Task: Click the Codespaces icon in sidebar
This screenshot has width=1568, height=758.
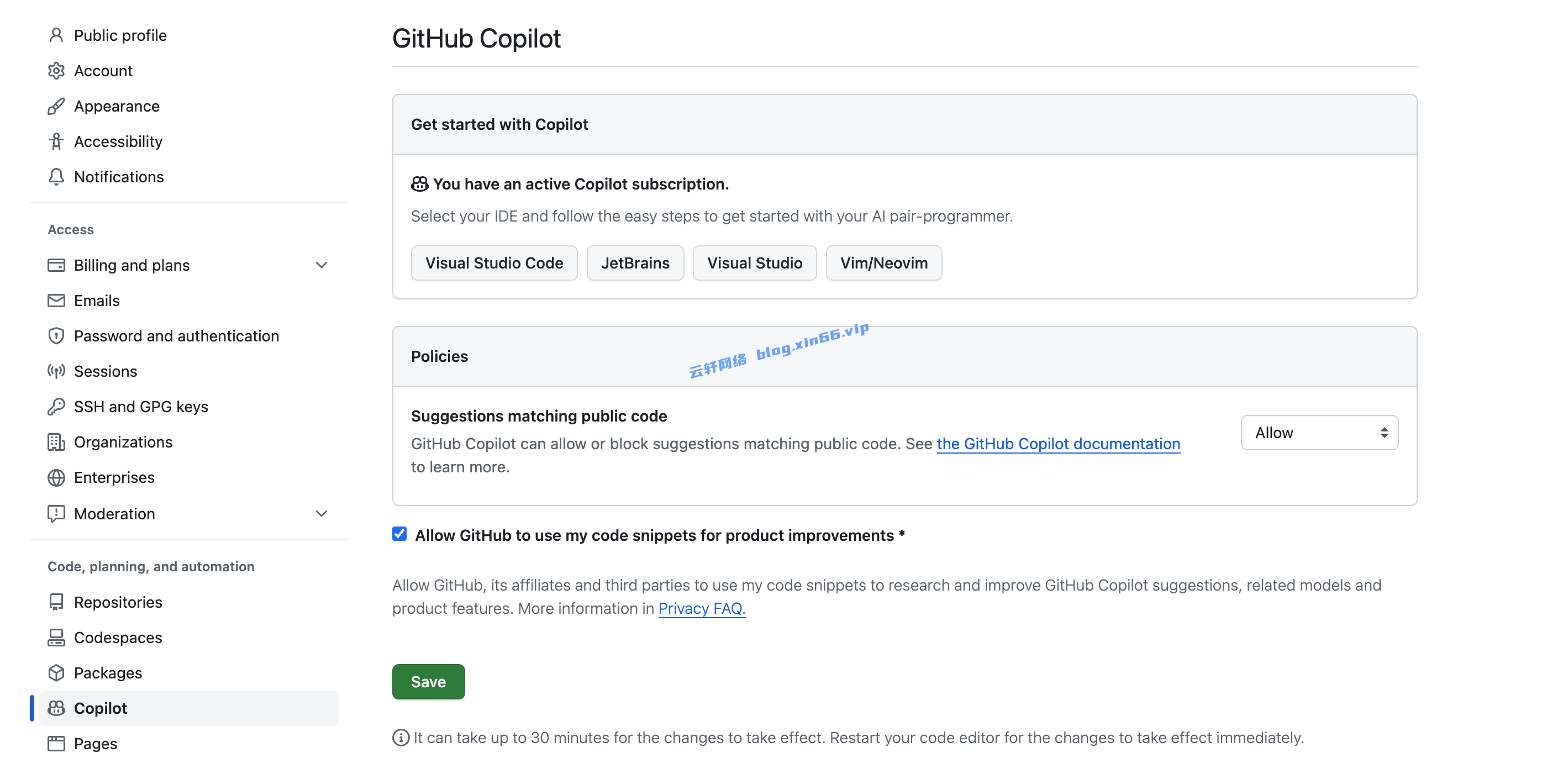Action: [56, 637]
